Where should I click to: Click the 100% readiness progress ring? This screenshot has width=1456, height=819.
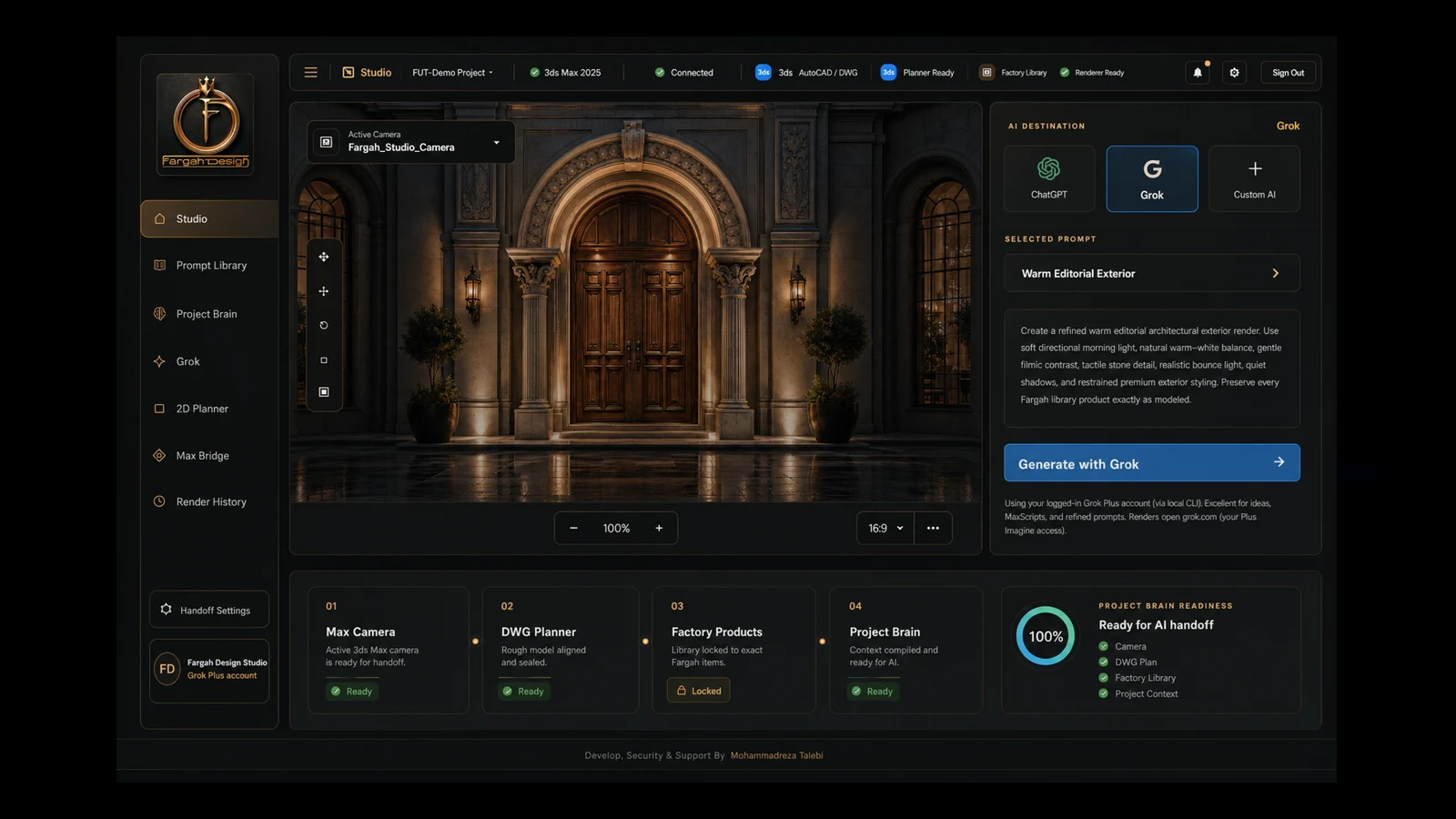click(1046, 636)
